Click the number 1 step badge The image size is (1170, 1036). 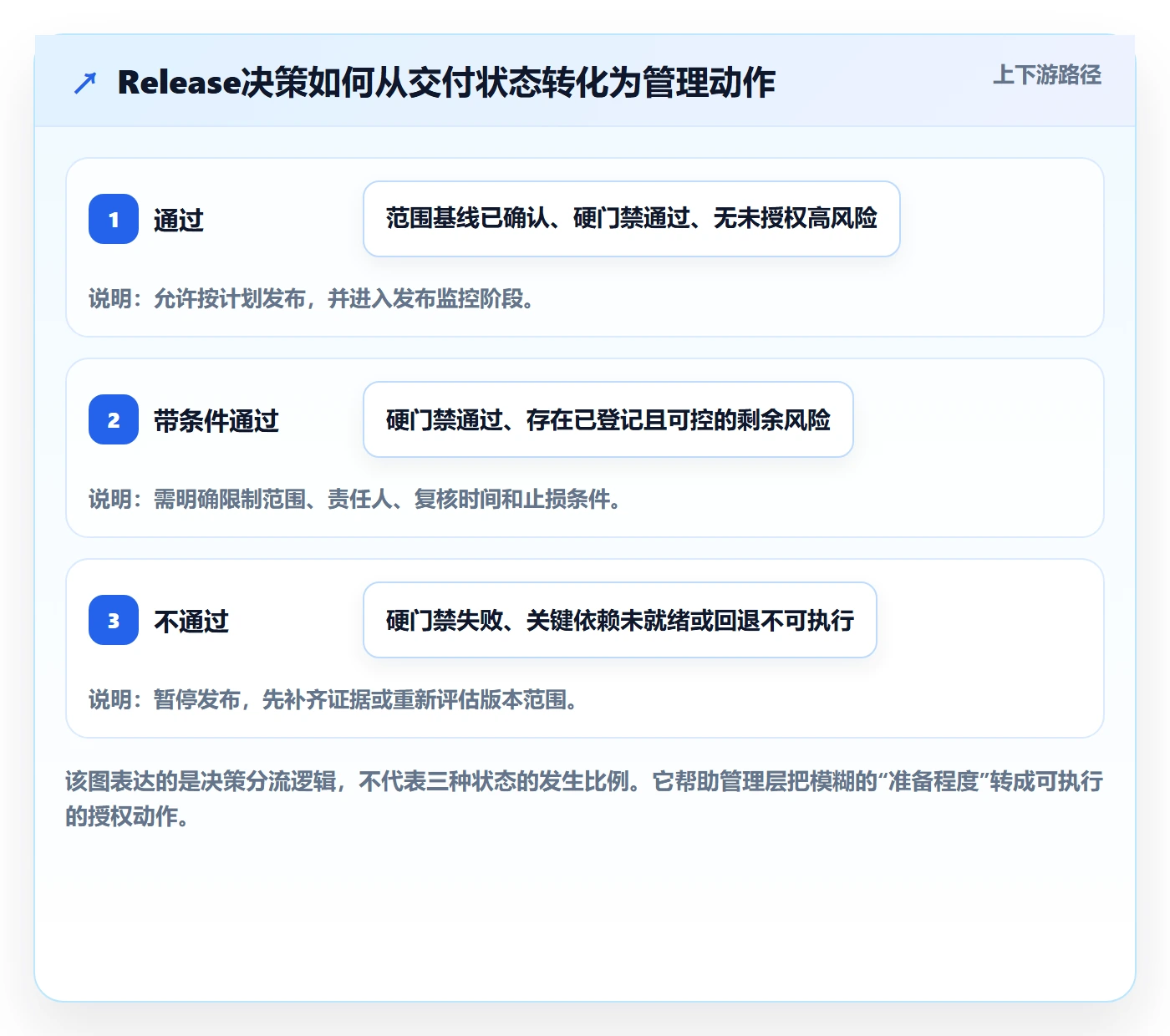(x=114, y=219)
